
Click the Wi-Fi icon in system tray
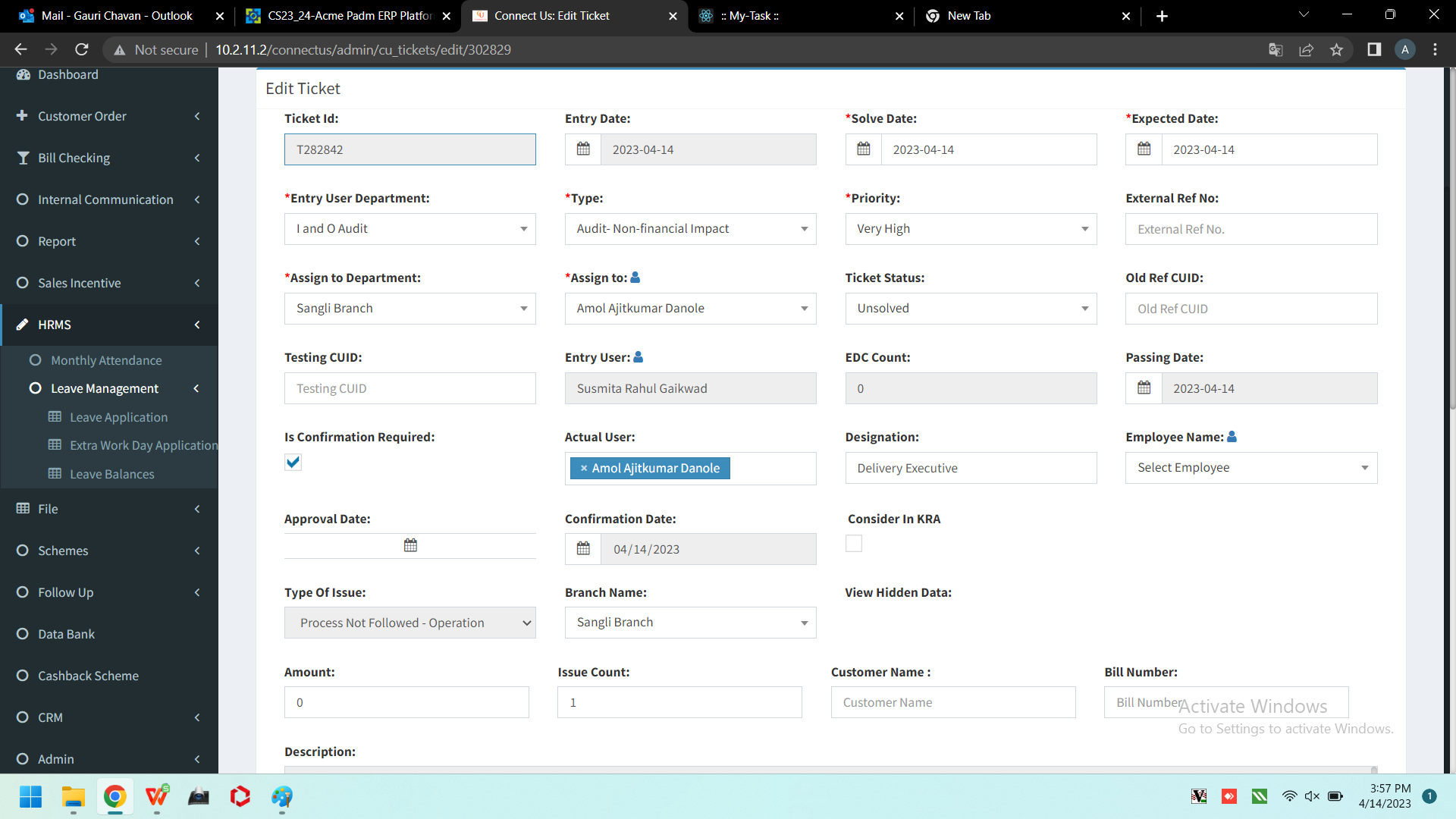(x=1290, y=796)
